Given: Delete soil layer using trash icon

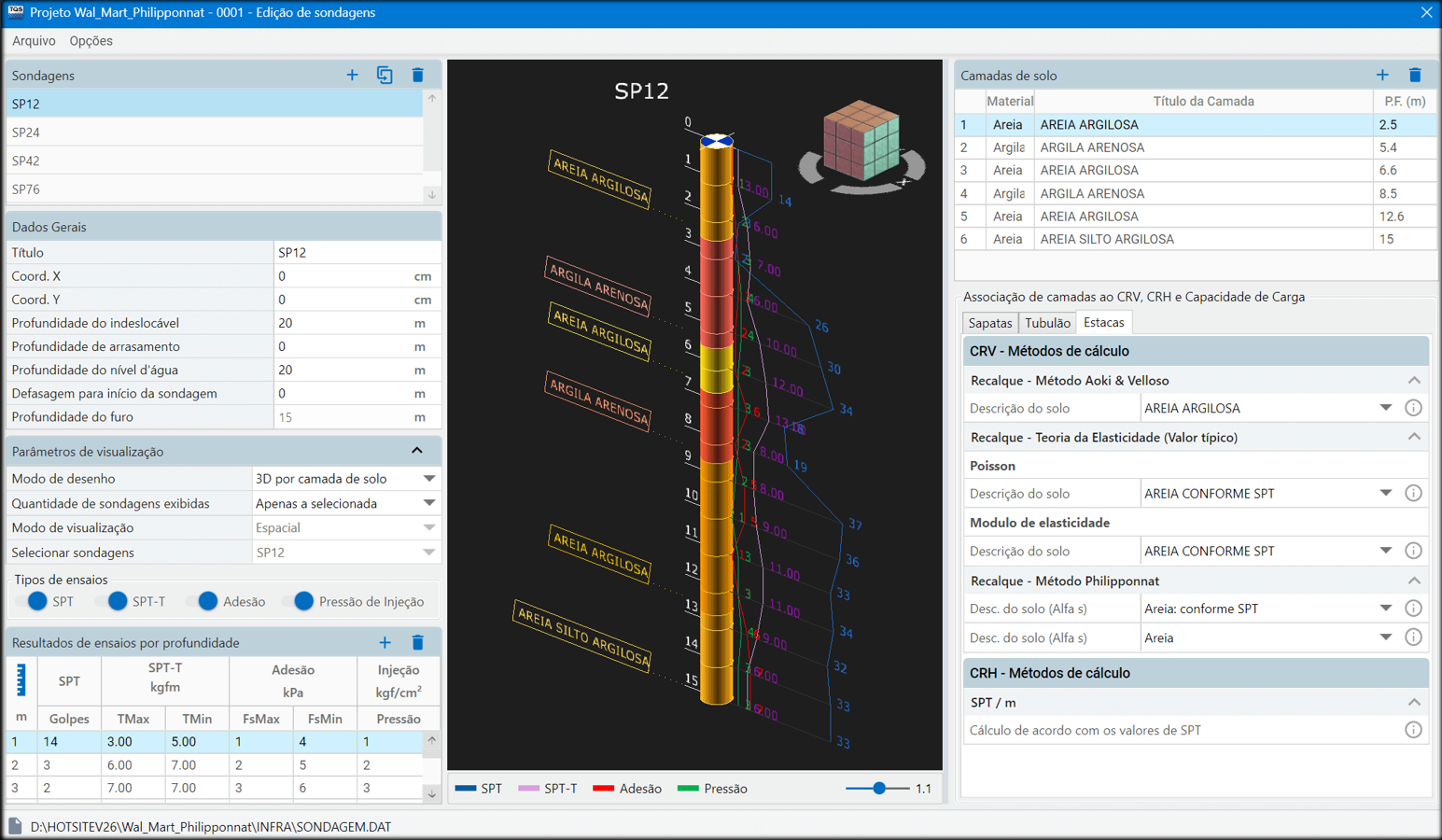Looking at the screenshot, I should click(x=1415, y=75).
